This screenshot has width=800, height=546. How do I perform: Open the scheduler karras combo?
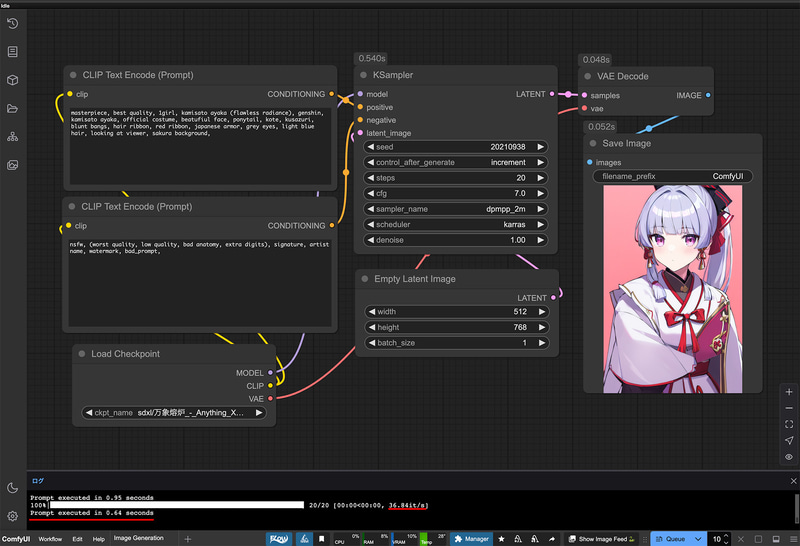[x=456, y=225]
